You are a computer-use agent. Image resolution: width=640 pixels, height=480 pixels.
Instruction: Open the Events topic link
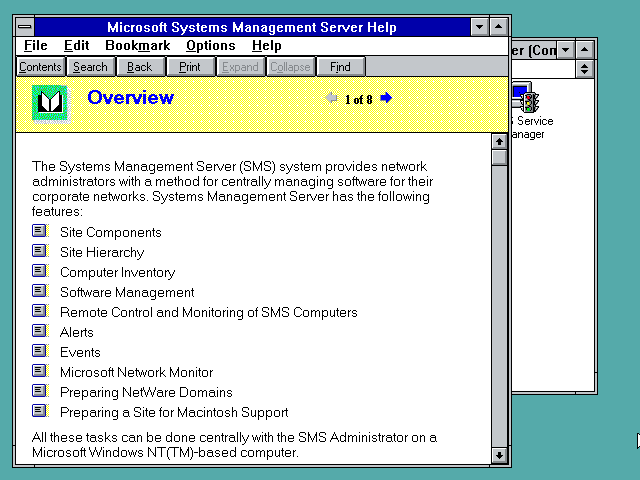pos(80,352)
